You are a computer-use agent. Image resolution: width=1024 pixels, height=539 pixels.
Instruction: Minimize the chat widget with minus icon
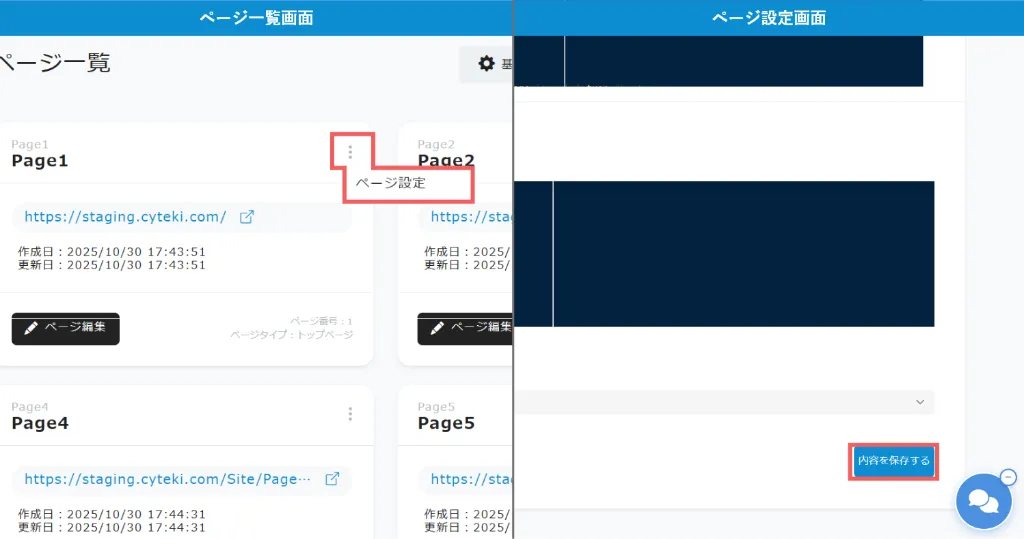1008,477
